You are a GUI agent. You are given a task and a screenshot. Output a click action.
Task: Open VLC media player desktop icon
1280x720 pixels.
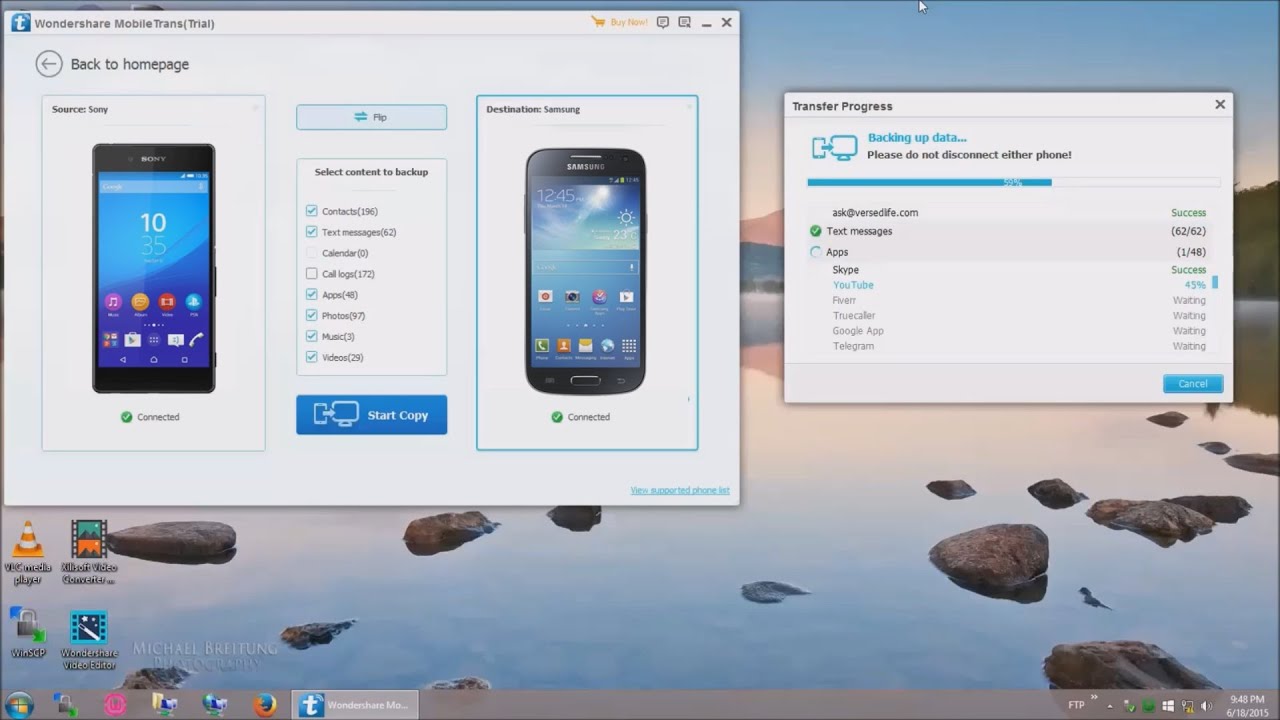28,553
